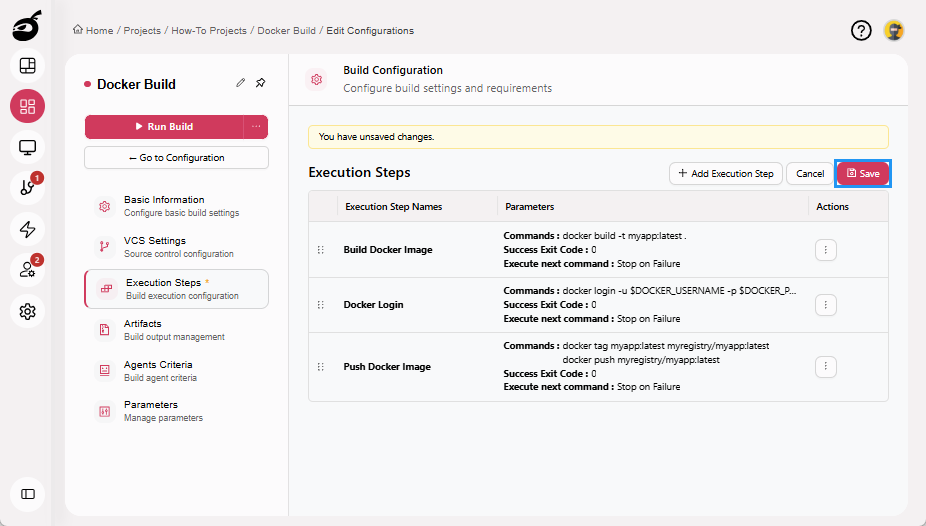Select Execution Steps section

[x=177, y=289]
